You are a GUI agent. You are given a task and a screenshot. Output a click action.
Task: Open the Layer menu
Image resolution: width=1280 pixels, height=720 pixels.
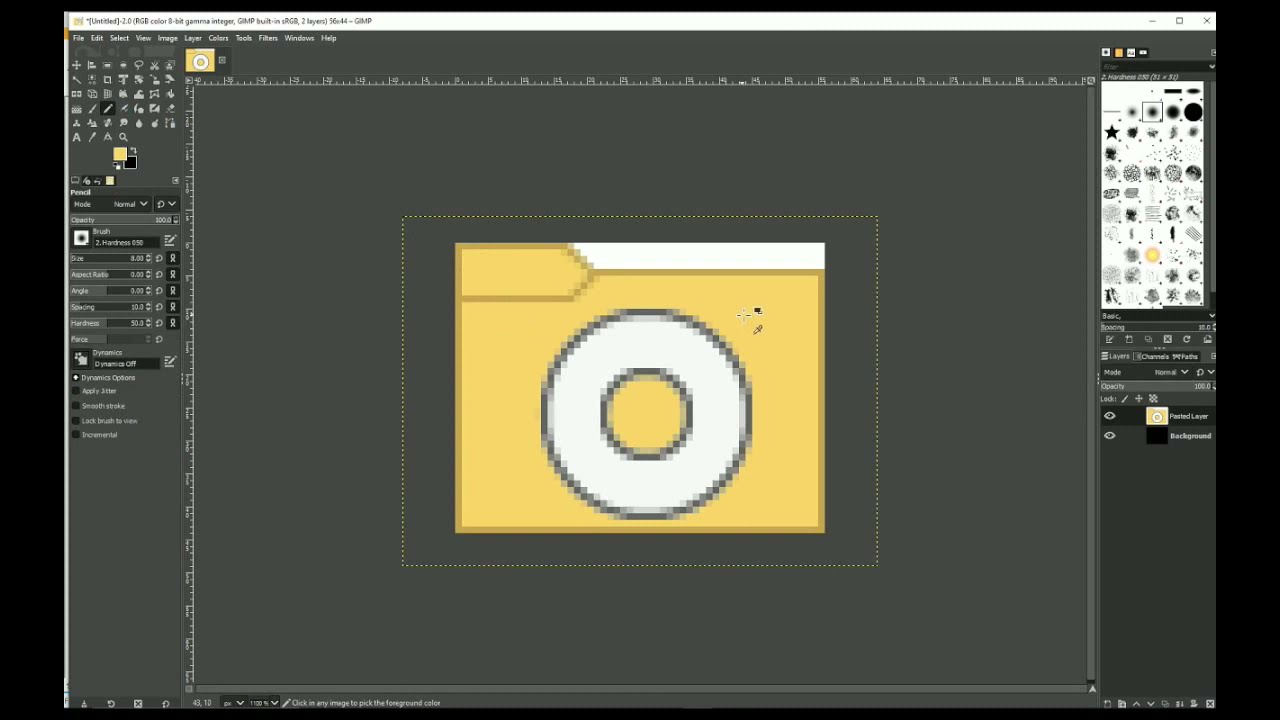193,38
